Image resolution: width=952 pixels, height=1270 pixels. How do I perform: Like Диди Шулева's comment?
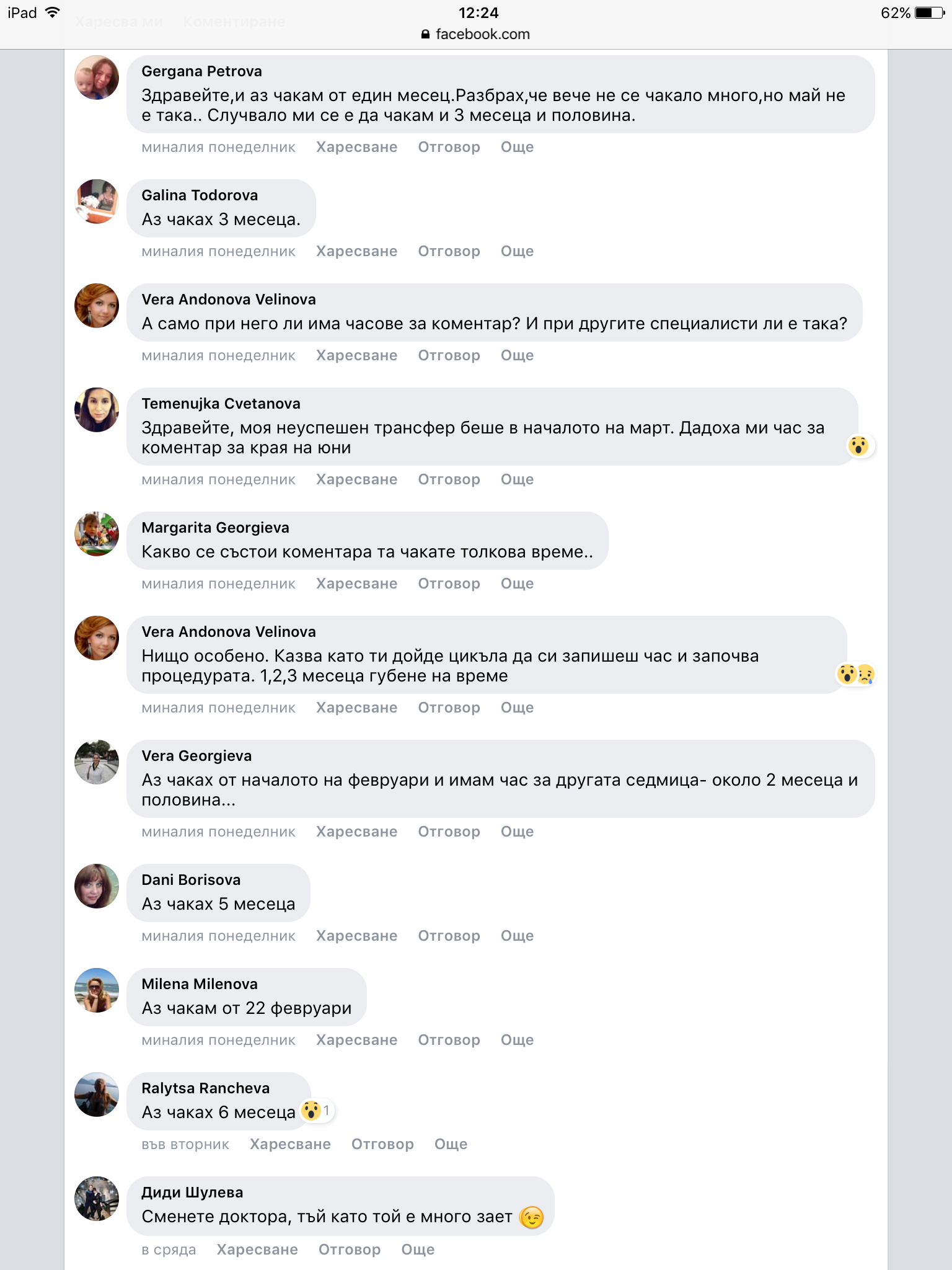tap(257, 1250)
